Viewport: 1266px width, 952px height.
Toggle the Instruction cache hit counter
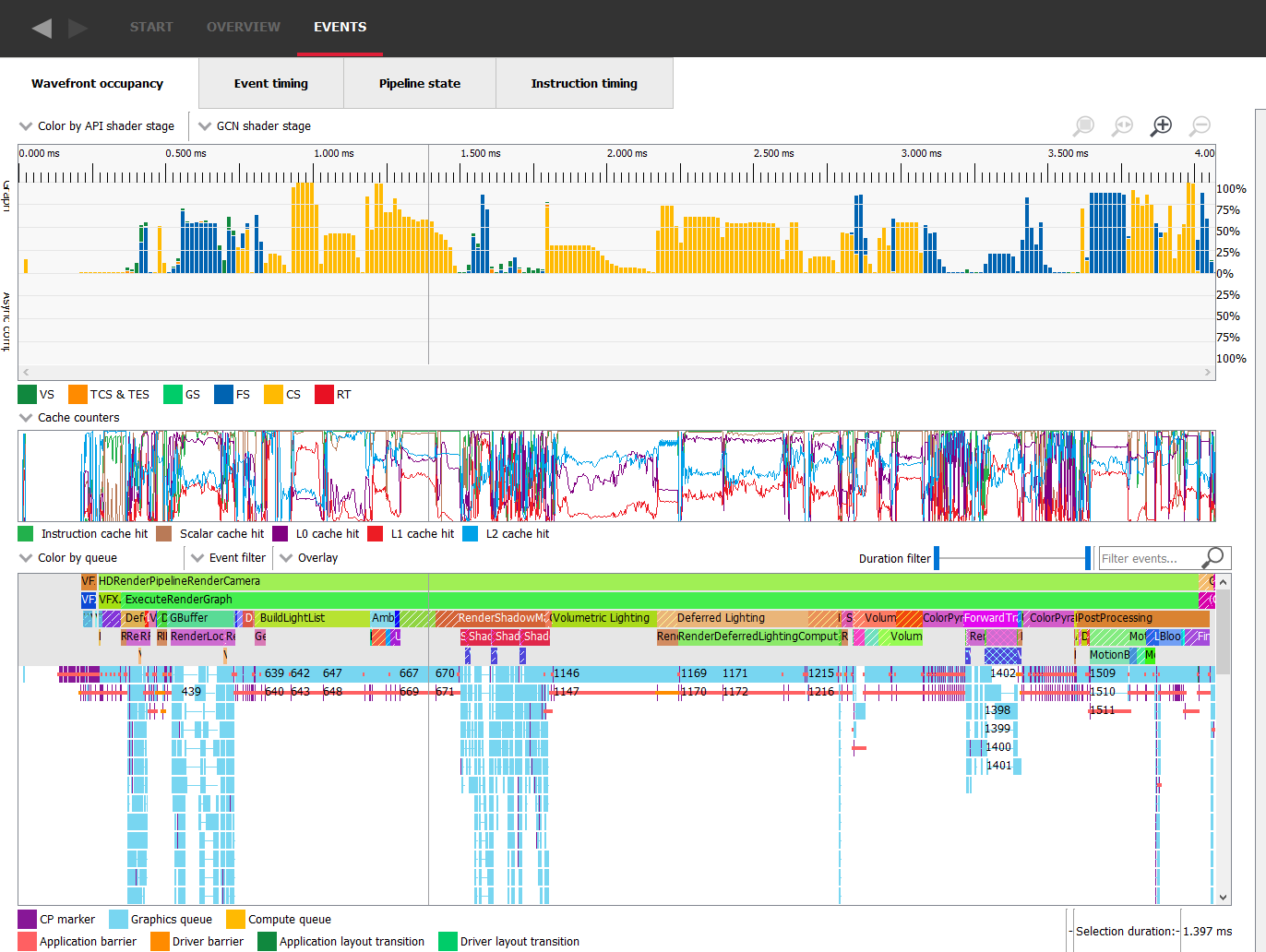click(x=26, y=534)
